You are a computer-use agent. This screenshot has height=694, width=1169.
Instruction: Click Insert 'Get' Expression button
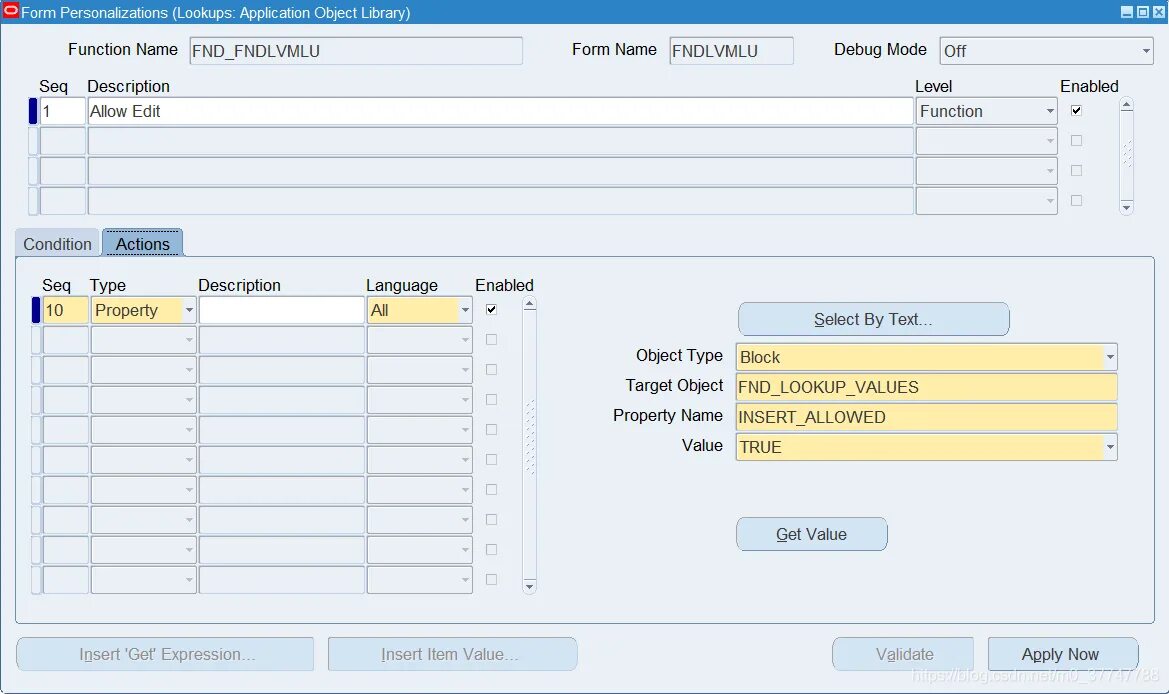pos(166,654)
